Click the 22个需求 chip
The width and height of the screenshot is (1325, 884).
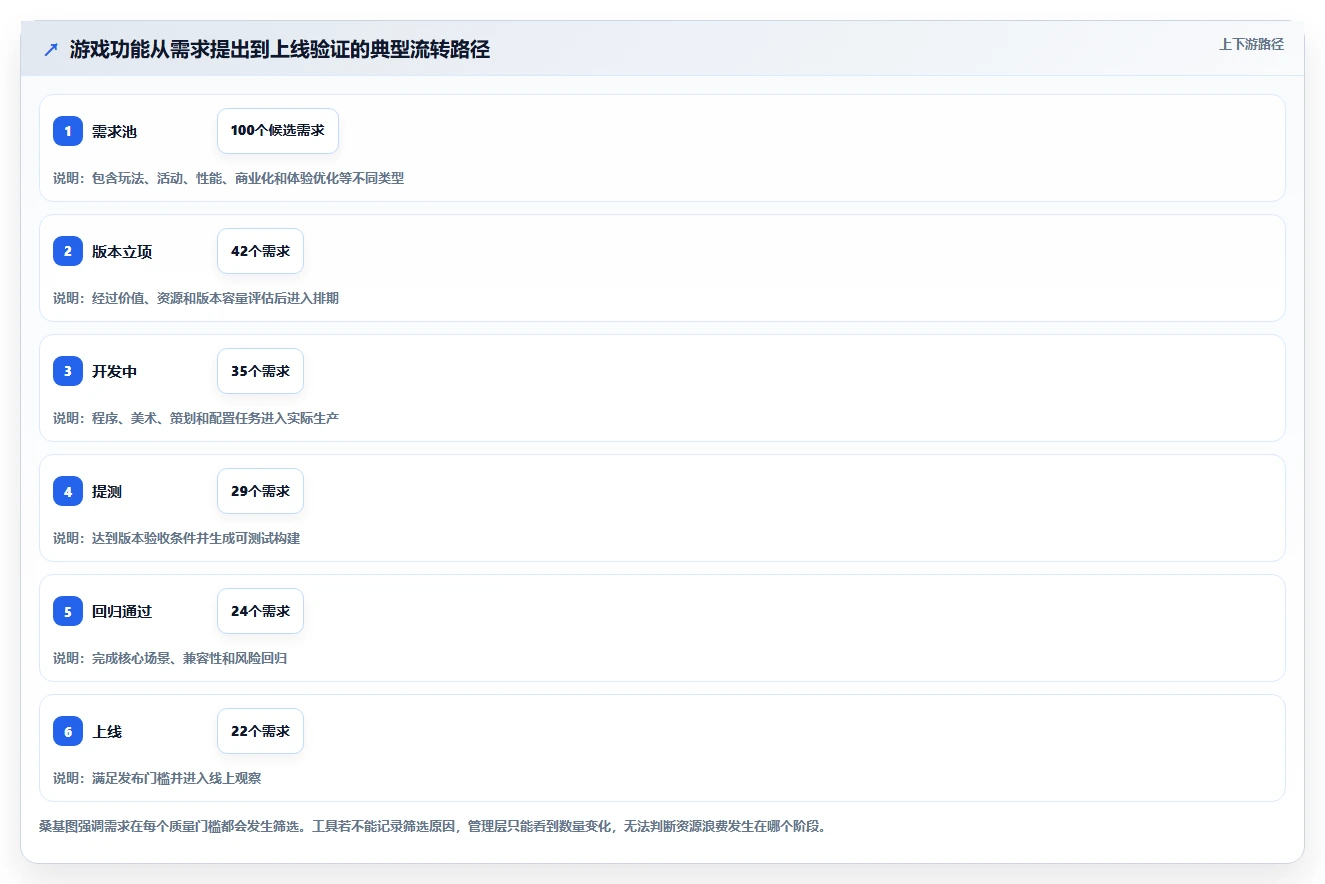[x=260, y=731]
